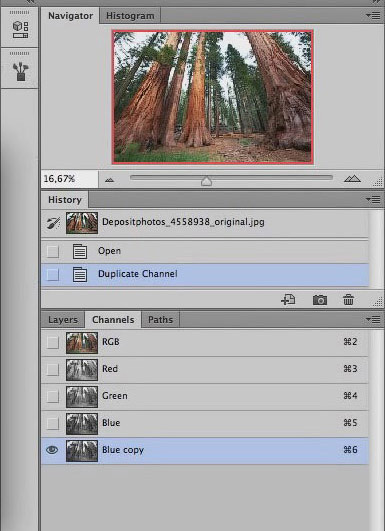Viewport: 385px width, 531px height.
Task: Show the Blue channel visibility box
Action: click(52, 423)
